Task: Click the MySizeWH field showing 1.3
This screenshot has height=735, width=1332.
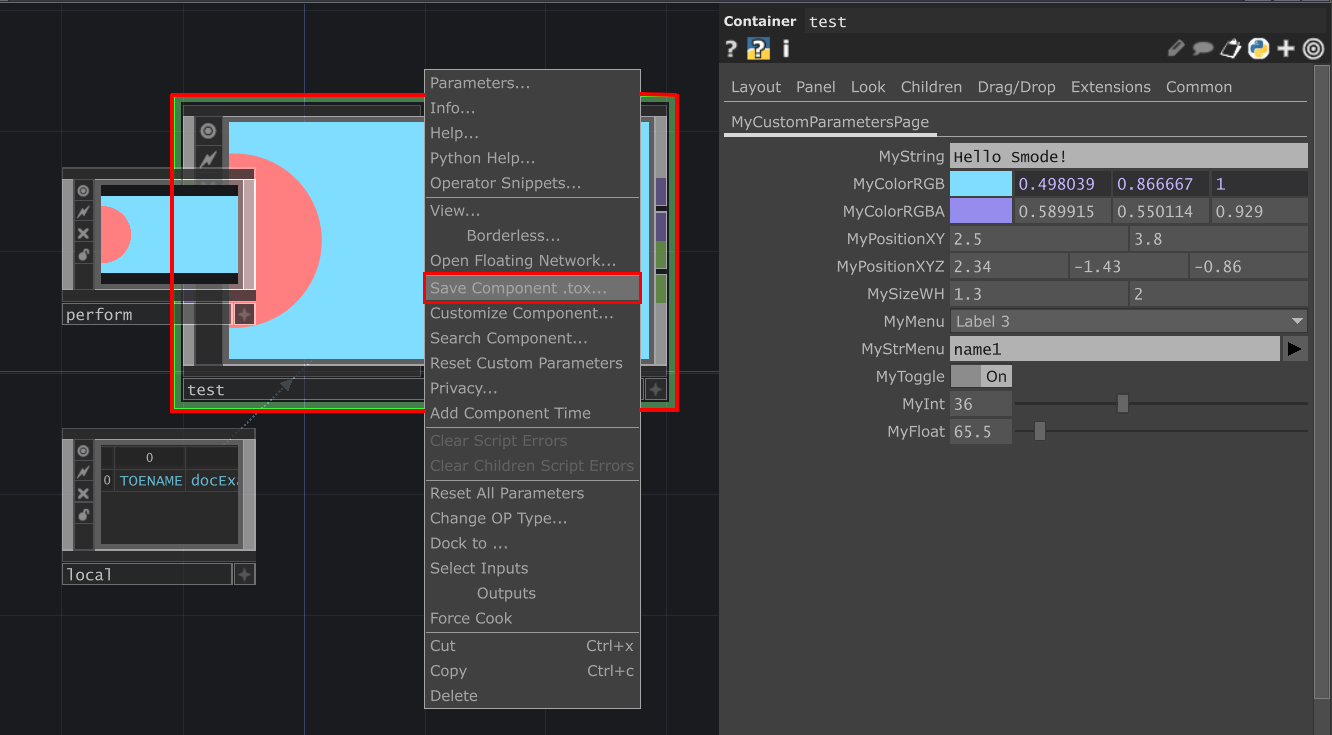Action: (x=1039, y=294)
